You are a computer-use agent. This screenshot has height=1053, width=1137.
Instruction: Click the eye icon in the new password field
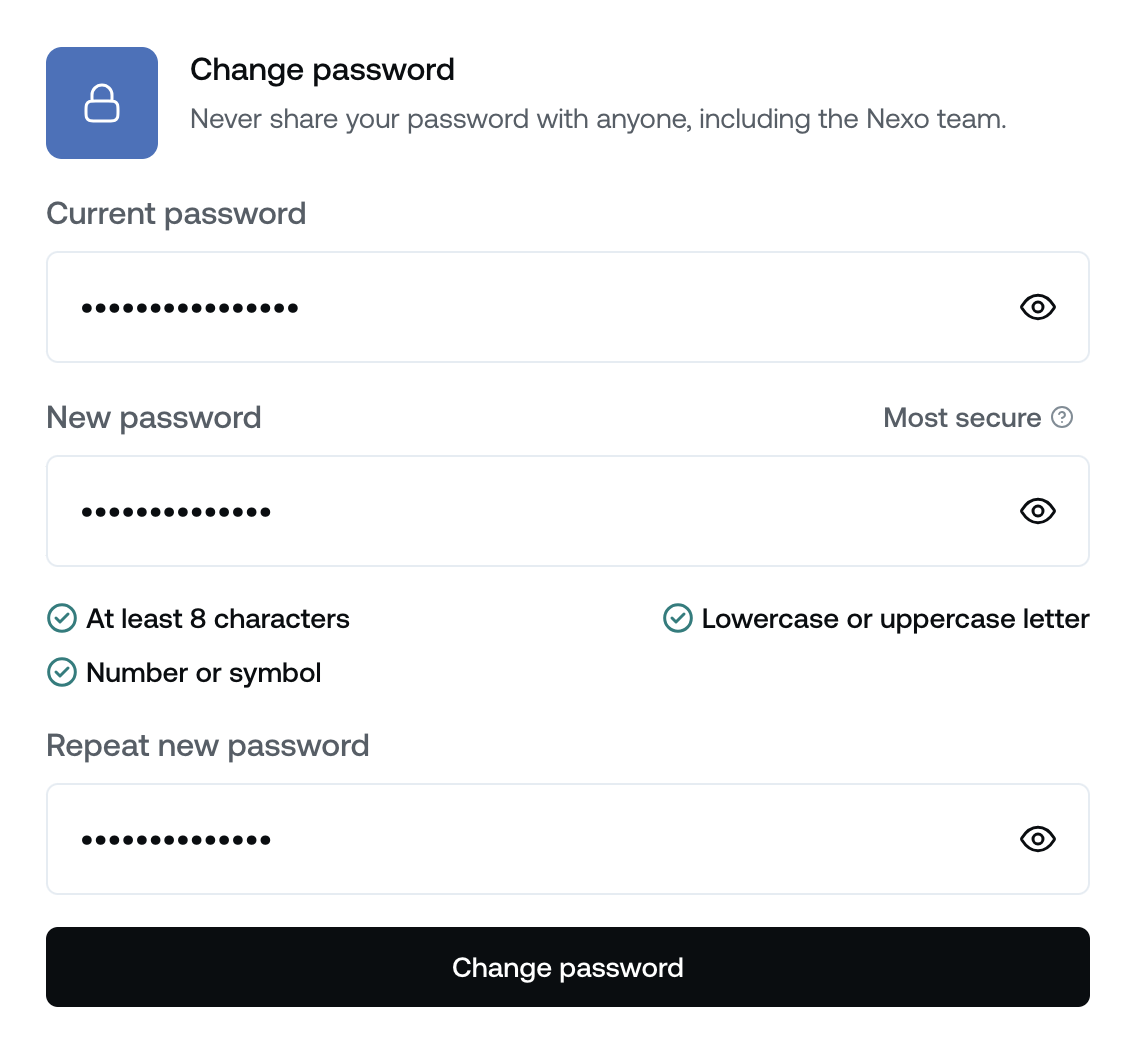point(1037,511)
